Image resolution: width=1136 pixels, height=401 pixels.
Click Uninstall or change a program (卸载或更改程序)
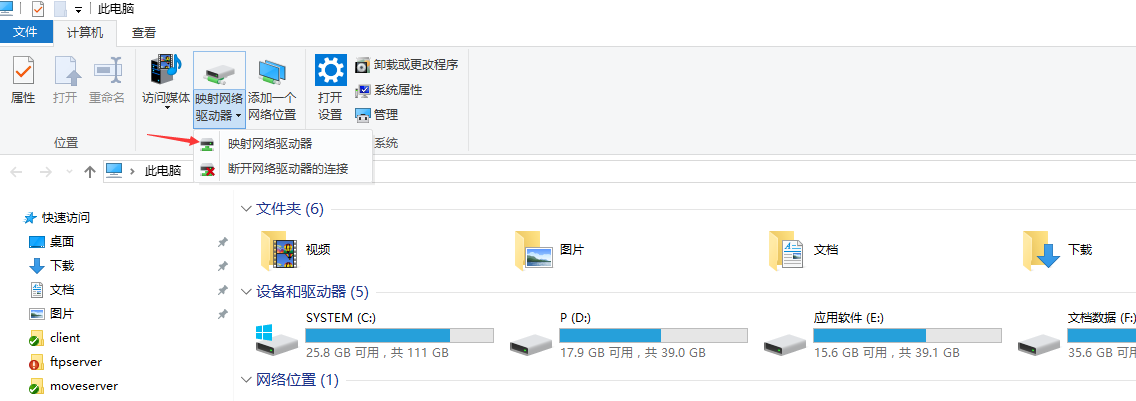click(x=407, y=65)
